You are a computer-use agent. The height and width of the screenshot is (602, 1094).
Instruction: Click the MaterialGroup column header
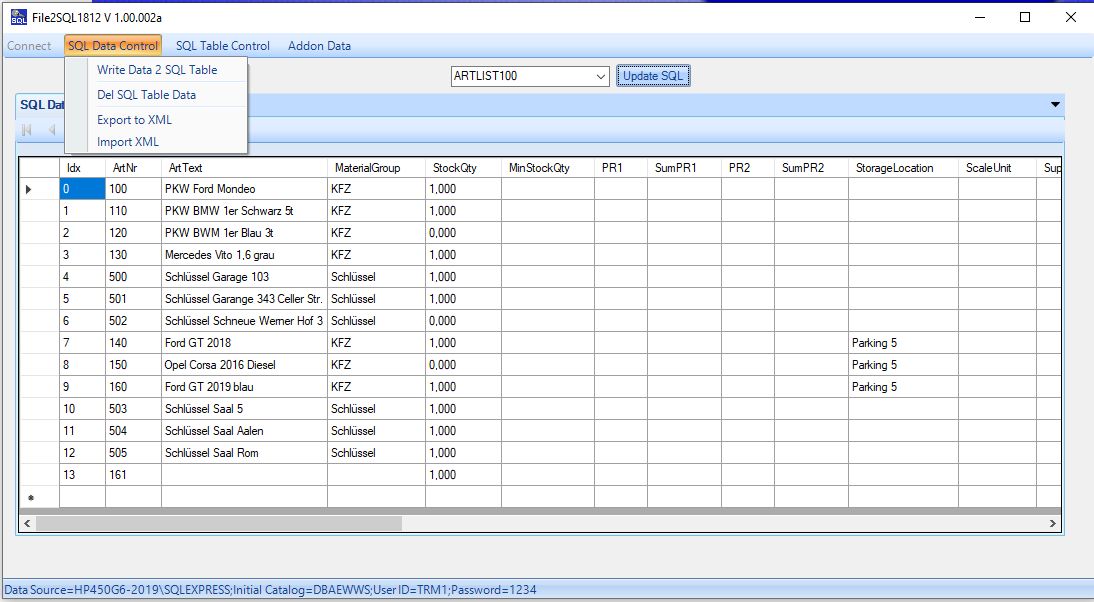(x=376, y=167)
